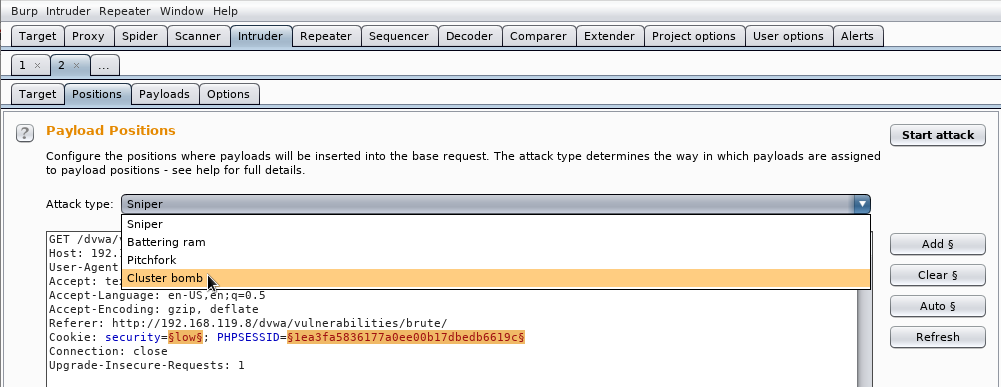This screenshot has height=387, width=1001.
Task: Expand the Attack type dropdown arrow
Action: [862, 204]
